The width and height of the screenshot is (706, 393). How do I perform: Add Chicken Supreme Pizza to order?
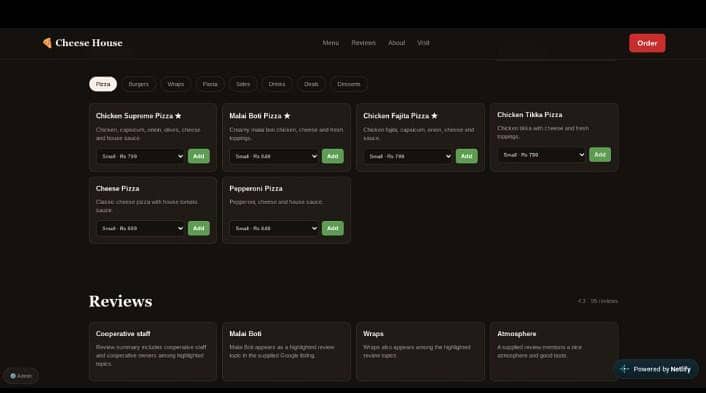[x=199, y=156]
